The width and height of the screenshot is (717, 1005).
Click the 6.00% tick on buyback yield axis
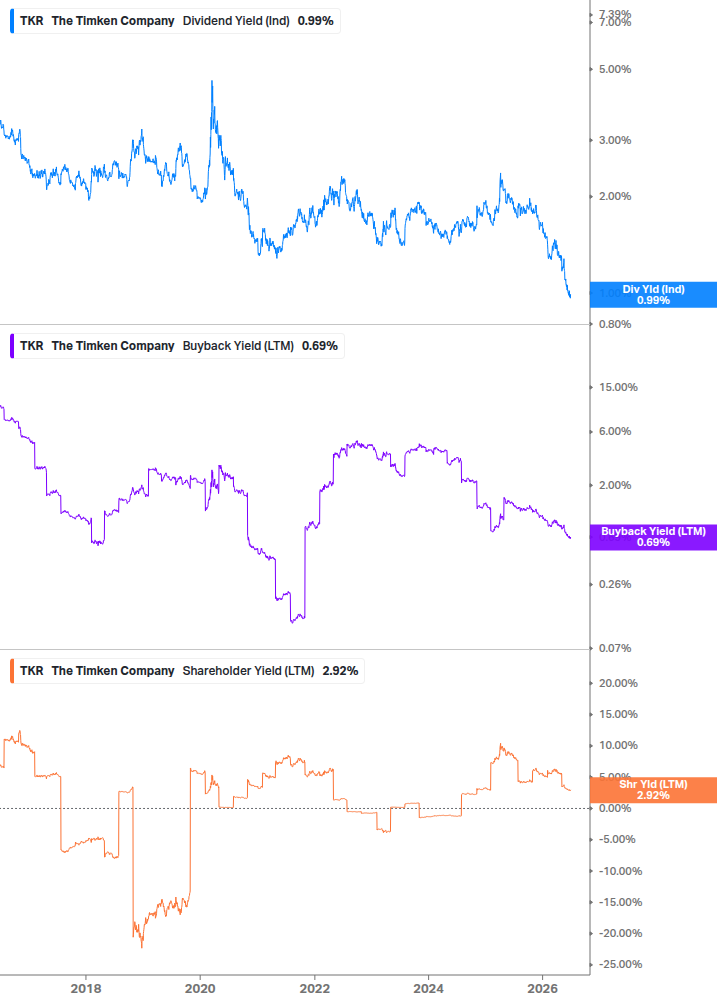tap(615, 431)
